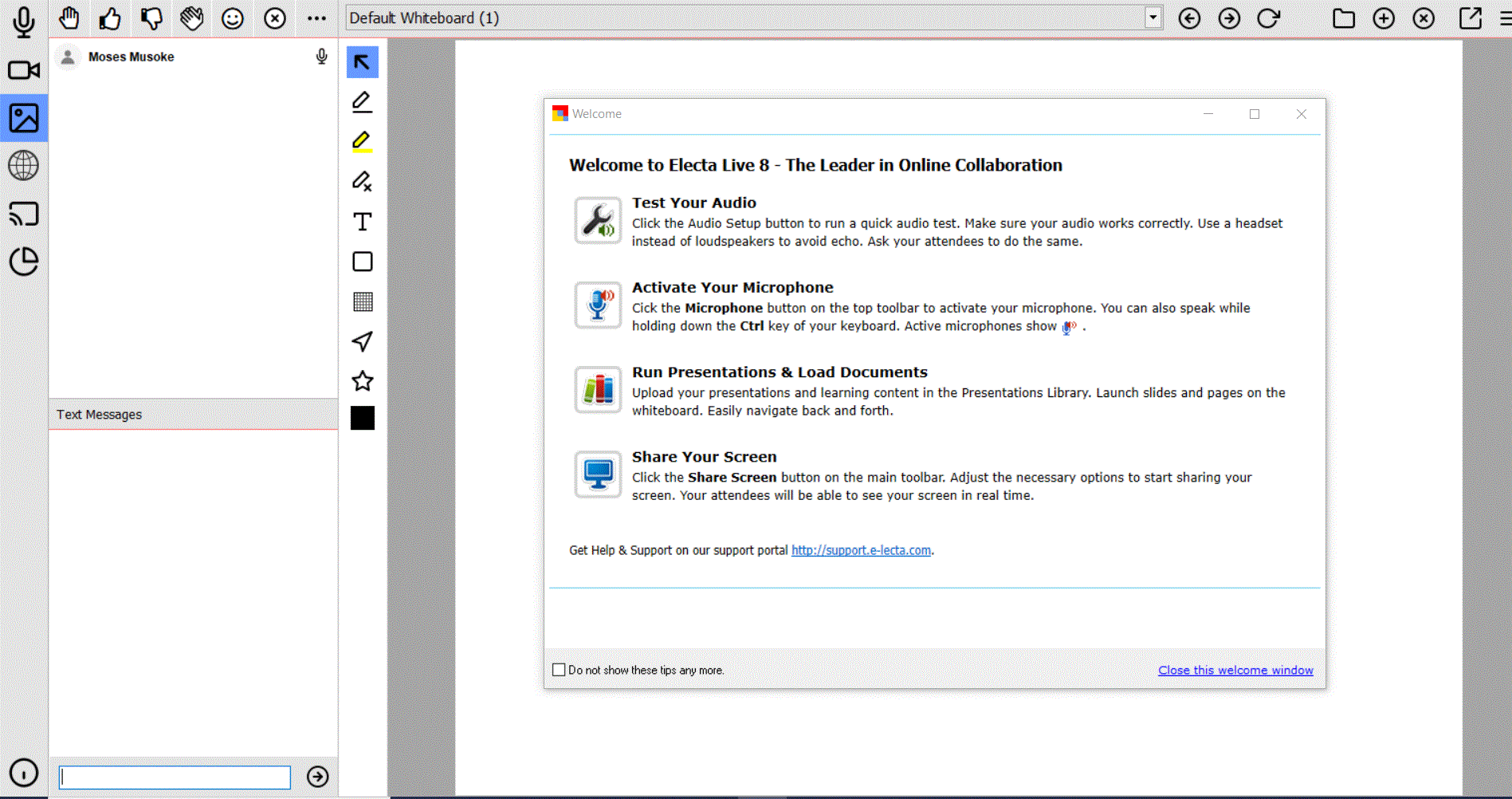Clear status with the circled X icon
The width and height of the screenshot is (1512, 799).
pyautogui.click(x=275, y=18)
